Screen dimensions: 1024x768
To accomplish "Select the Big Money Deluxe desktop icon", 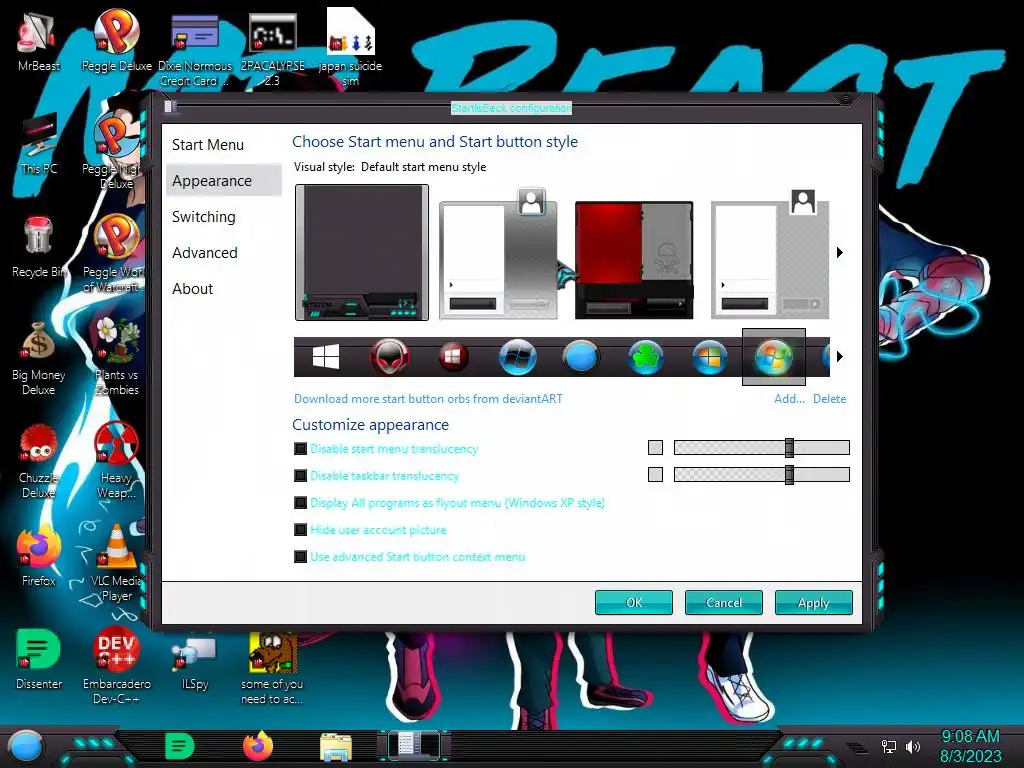I will (x=39, y=359).
